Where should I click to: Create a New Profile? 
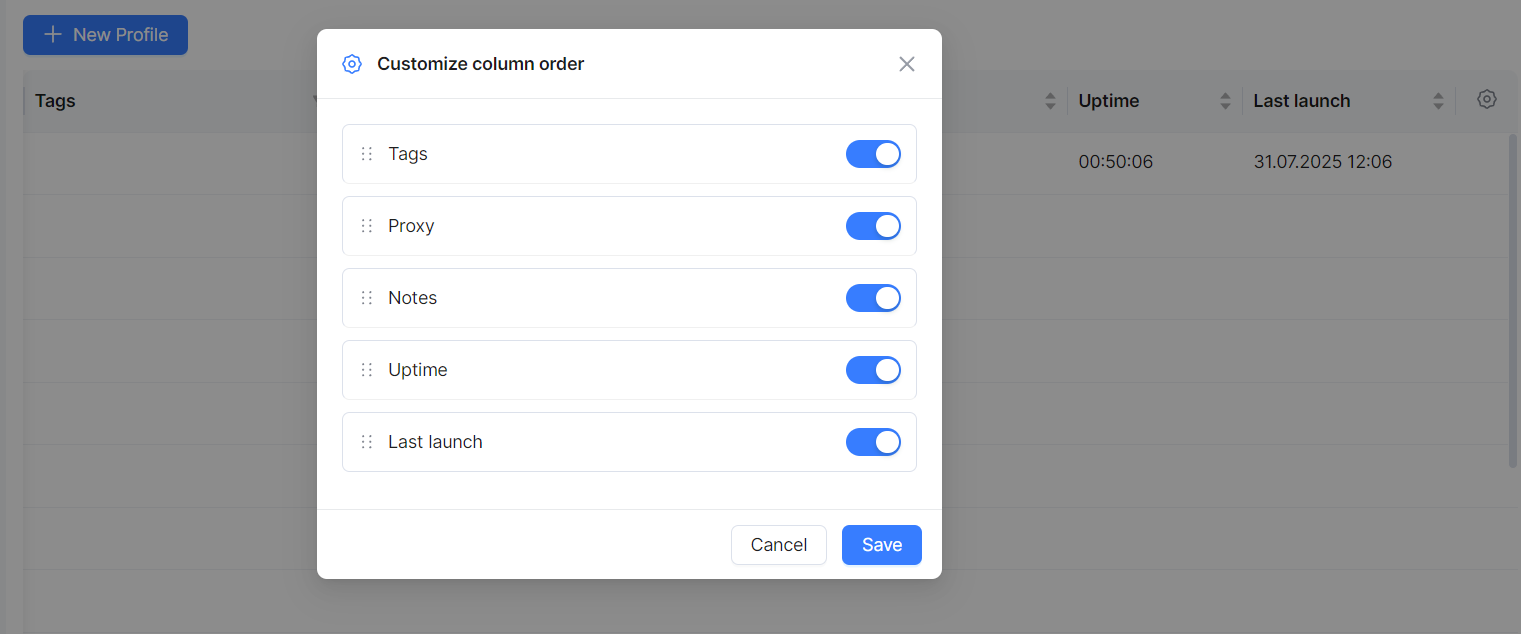tap(105, 35)
